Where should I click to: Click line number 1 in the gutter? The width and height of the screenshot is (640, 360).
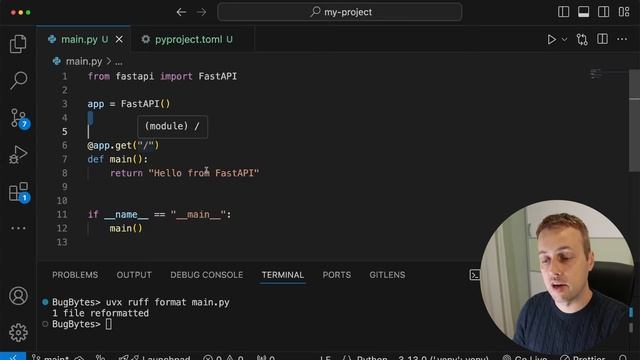pyautogui.click(x=64, y=76)
